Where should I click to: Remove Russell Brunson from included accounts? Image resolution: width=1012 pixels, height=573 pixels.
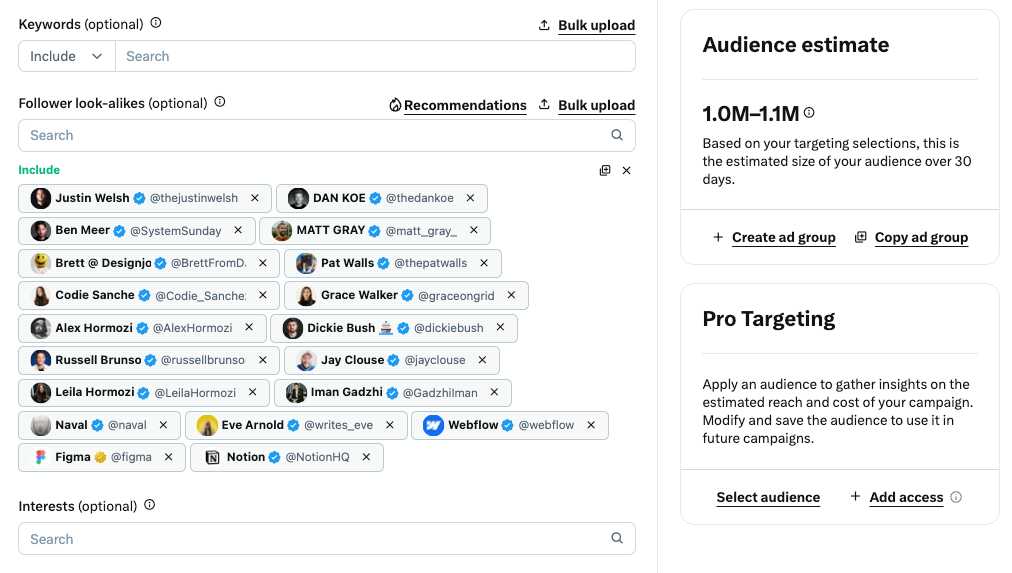point(263,360)
